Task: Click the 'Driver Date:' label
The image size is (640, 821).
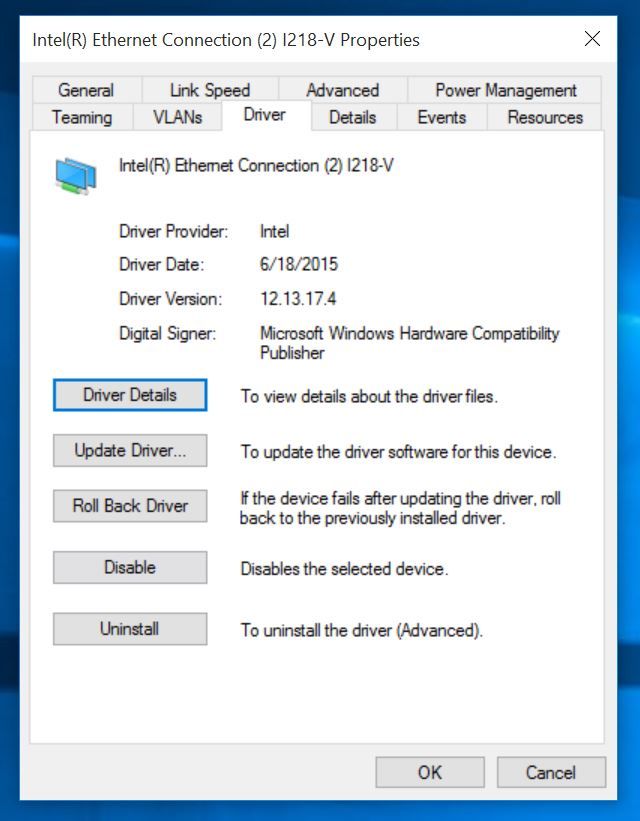Action: 161,264
